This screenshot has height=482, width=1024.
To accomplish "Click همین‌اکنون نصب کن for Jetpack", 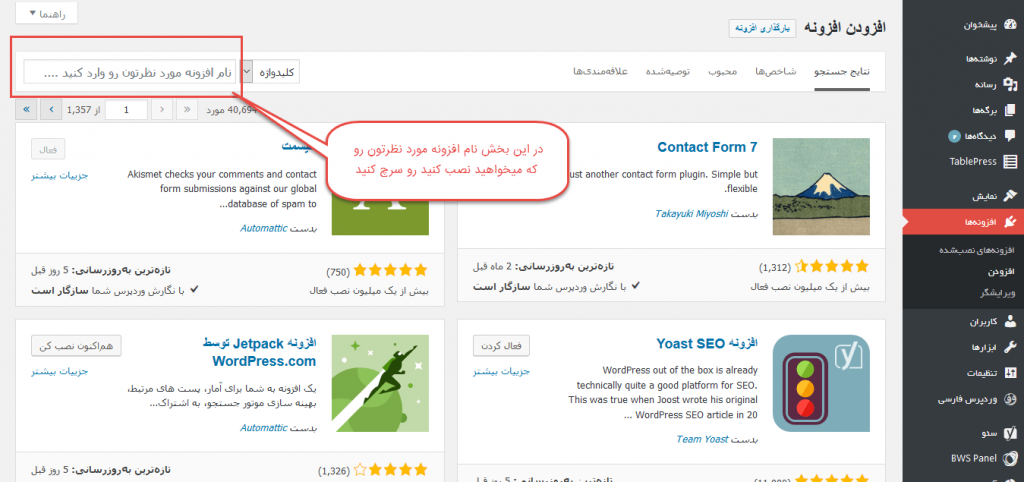I will click(76, 345).
